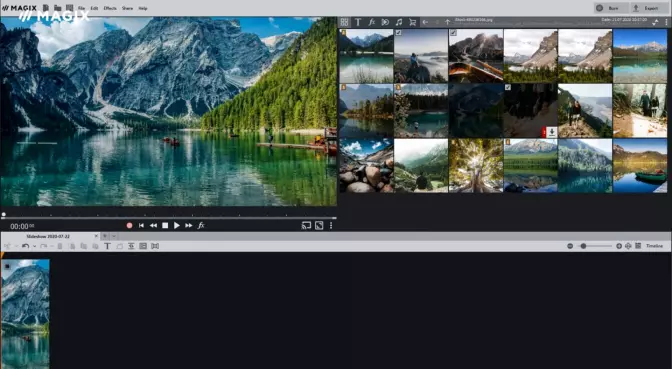Click the cast to screen icon
The height and width of the screenshot is (369, 672).
[x=306, y=225]
